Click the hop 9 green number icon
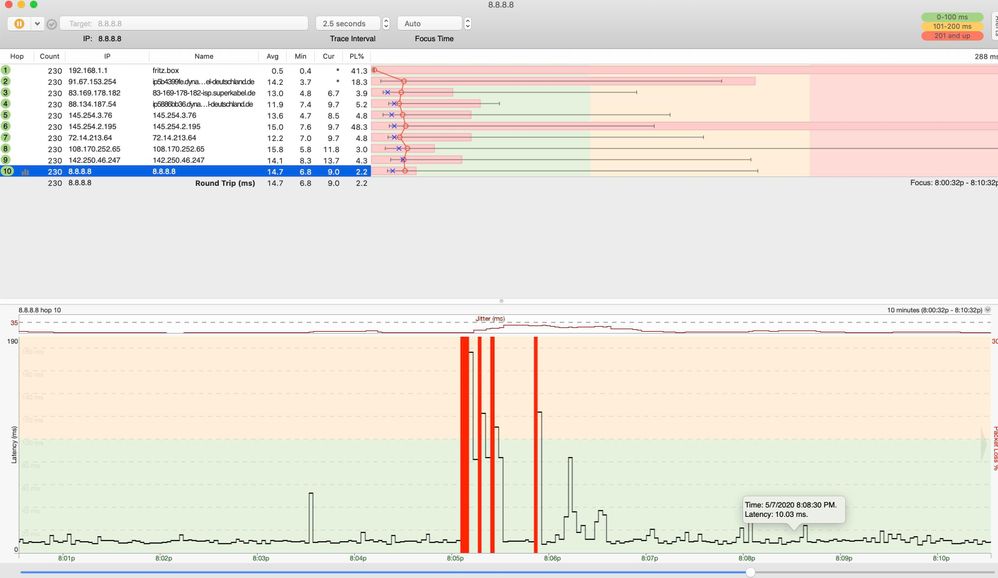Image resolution: width=998 pixels, height=578 pixels. 6,160
